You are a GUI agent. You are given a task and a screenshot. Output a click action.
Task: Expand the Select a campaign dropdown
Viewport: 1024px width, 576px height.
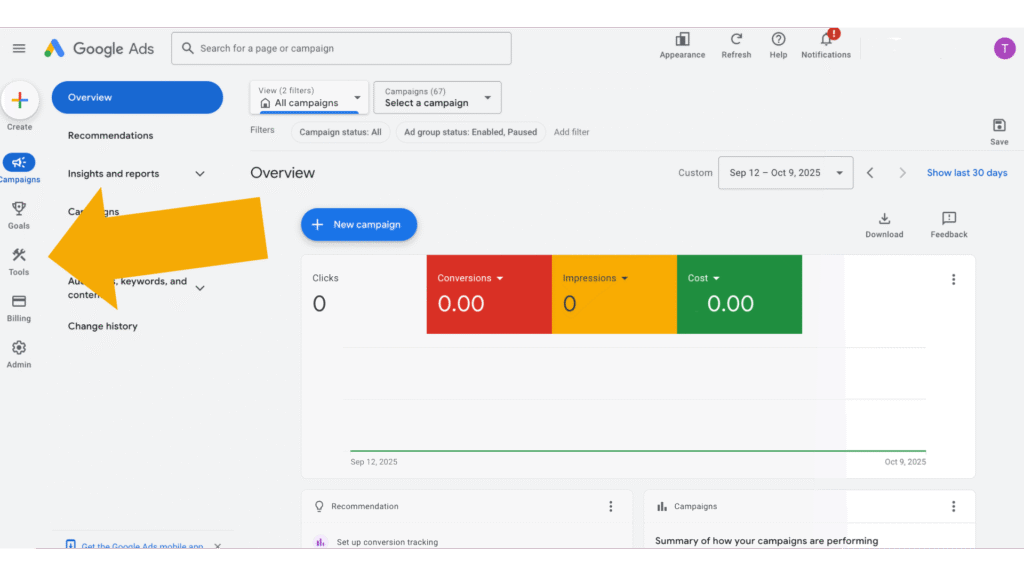point(437,98)
